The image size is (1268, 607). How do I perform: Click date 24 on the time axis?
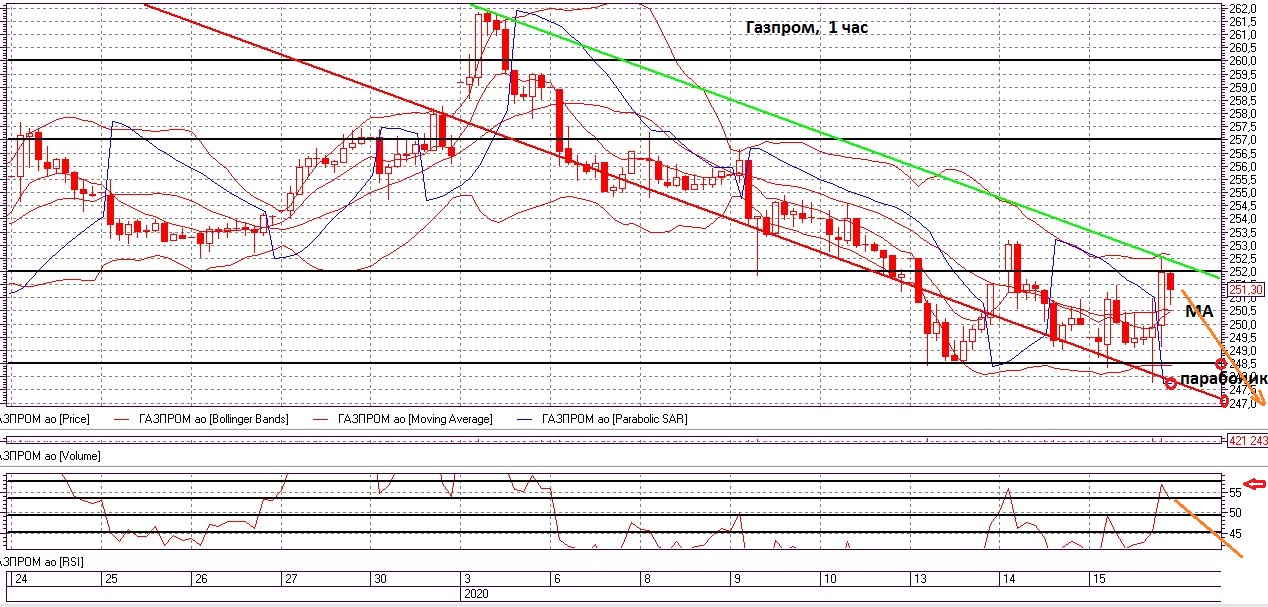pos(19,580)
